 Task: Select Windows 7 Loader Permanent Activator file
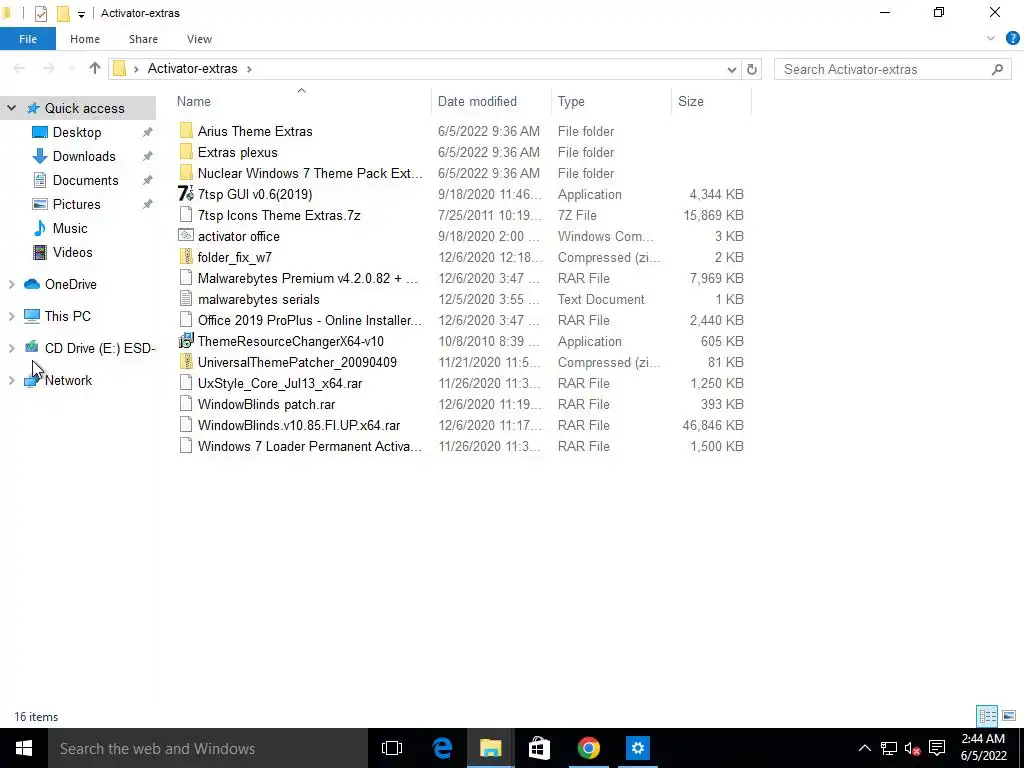pos(310,446)
